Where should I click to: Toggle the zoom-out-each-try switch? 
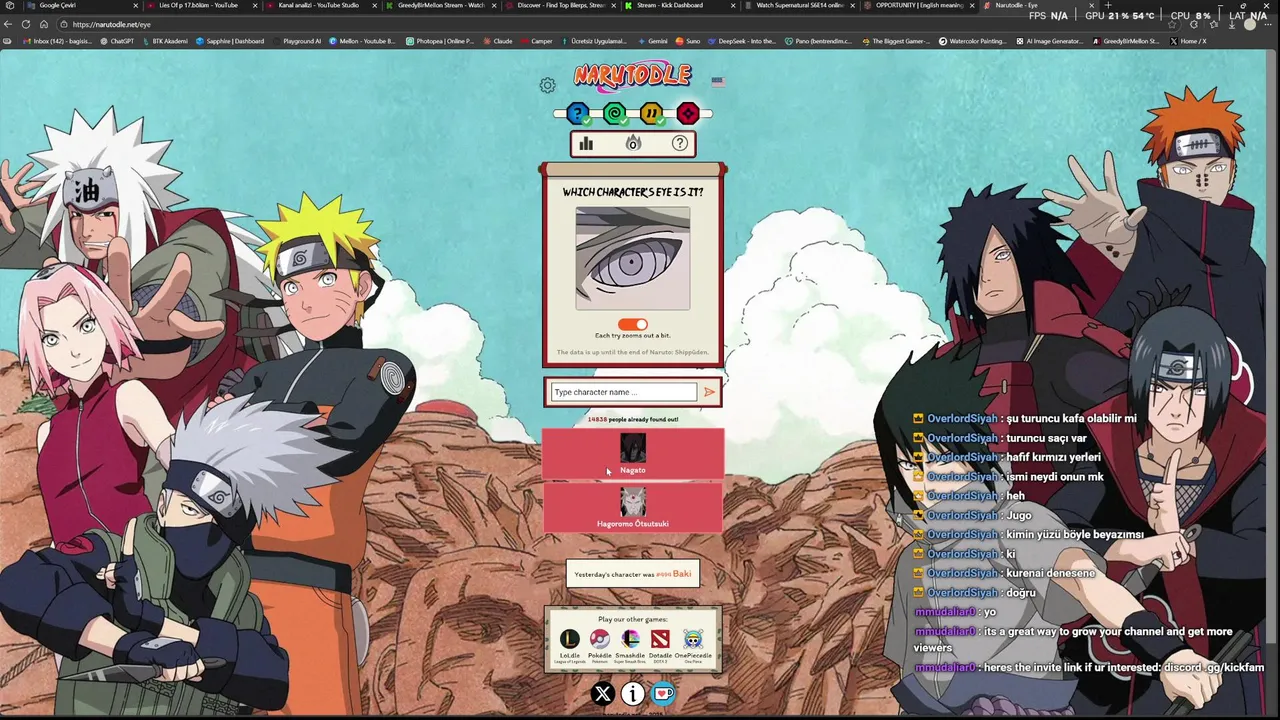(633, 324)
